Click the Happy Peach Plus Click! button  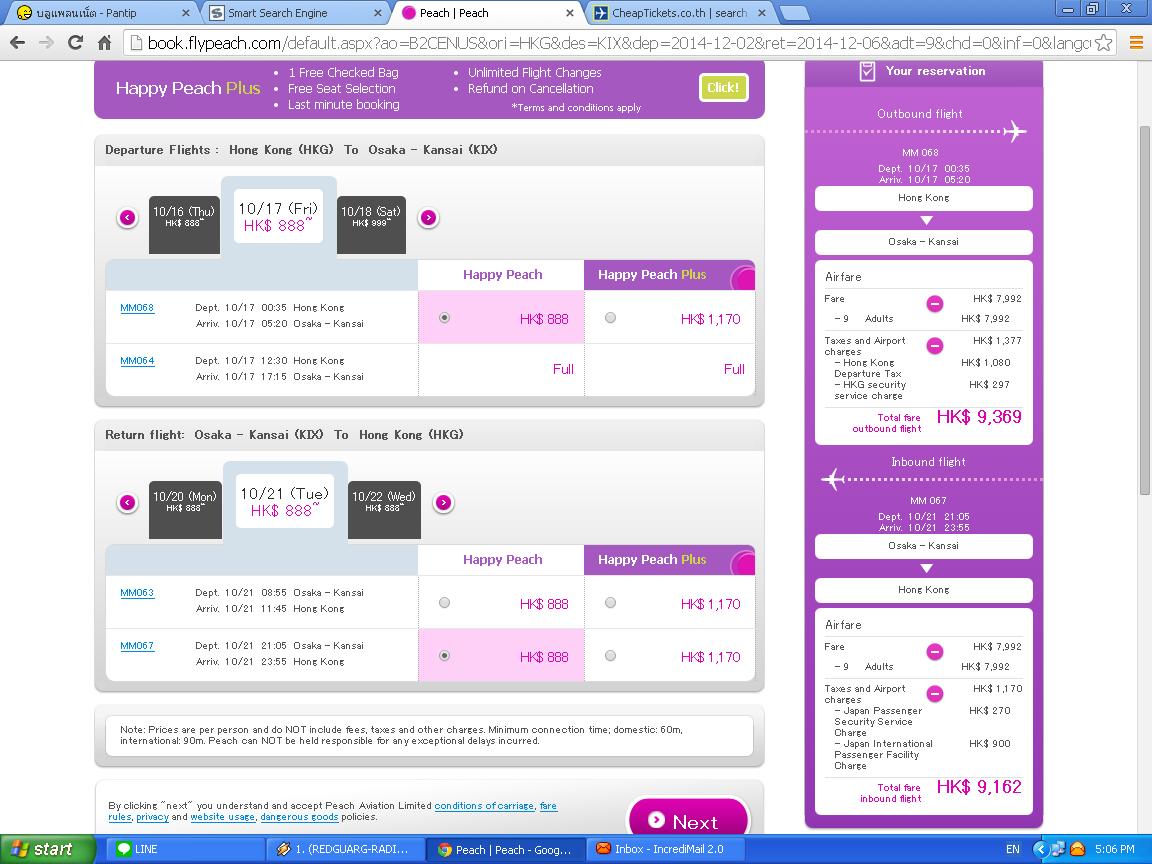[723, 87]
